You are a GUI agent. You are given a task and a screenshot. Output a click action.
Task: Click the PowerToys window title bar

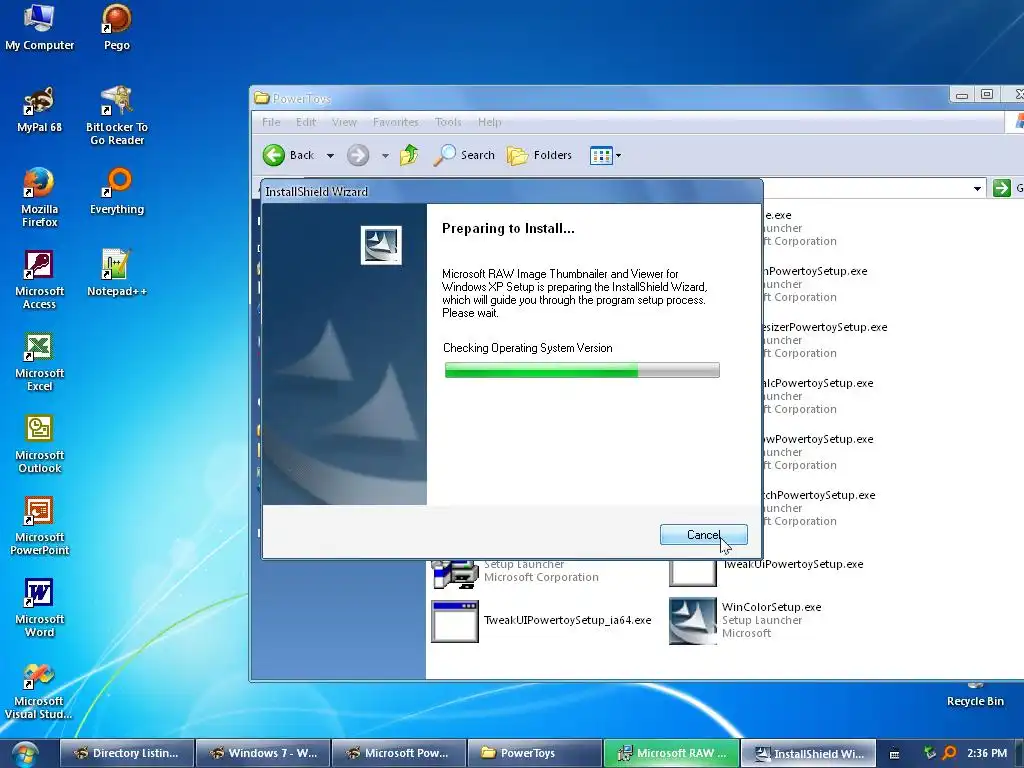coord(600,98)
